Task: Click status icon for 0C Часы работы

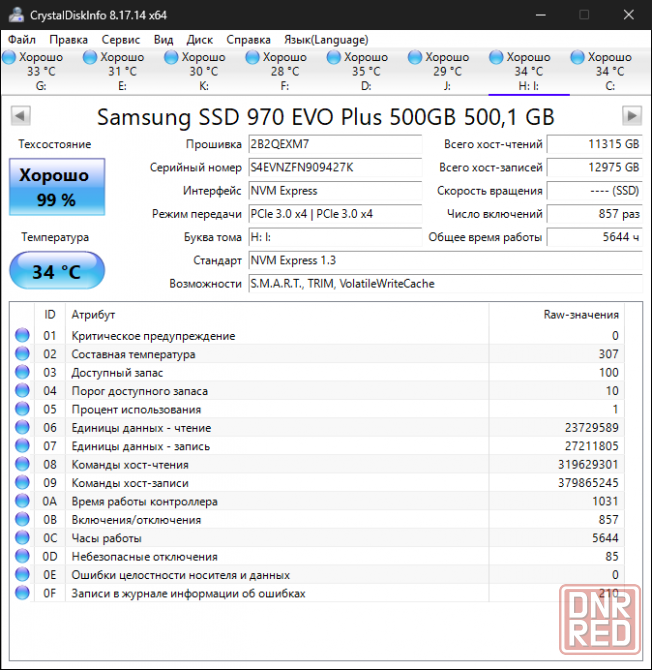Action: click(x=22, y=537)
